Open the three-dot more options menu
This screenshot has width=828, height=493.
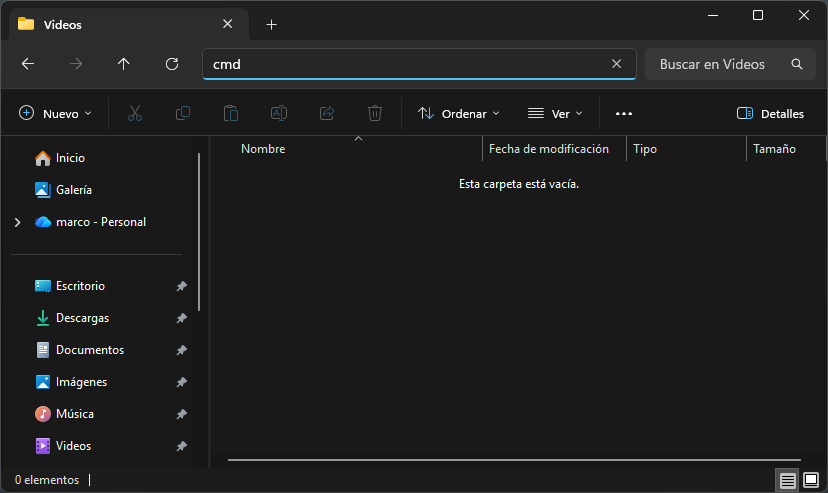[x=624, y=113]
